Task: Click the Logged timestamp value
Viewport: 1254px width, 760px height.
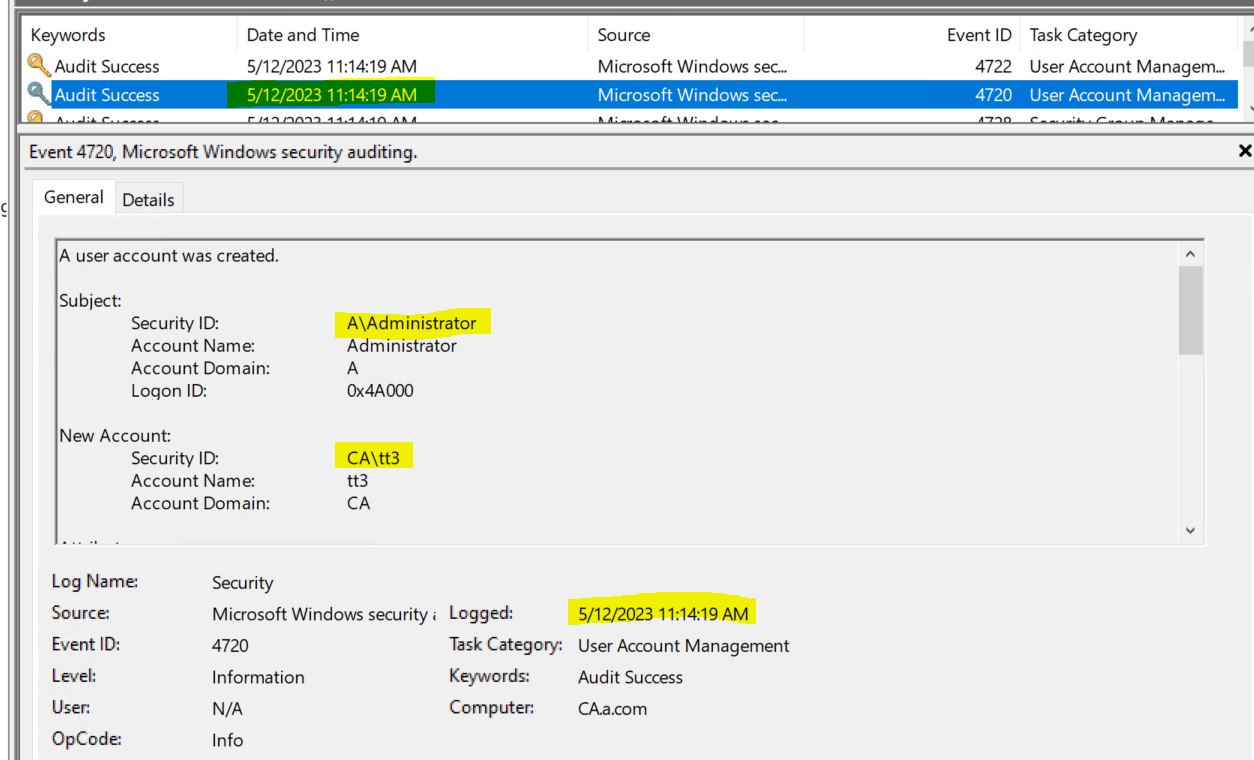Action: click(663, 613)
